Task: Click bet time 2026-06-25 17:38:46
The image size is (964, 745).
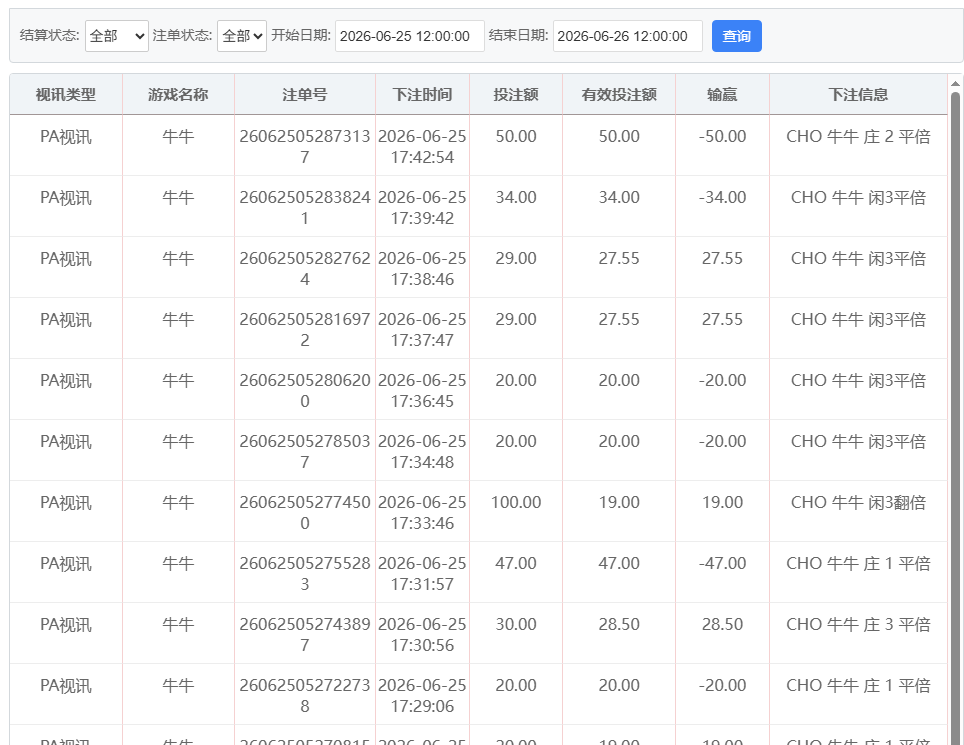Action: pos(422,268)
